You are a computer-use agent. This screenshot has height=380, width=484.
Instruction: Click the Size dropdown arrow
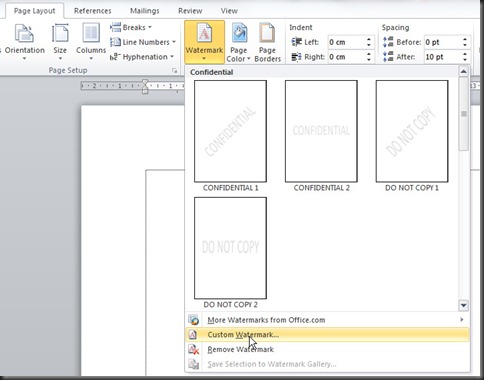coord(60,59)
